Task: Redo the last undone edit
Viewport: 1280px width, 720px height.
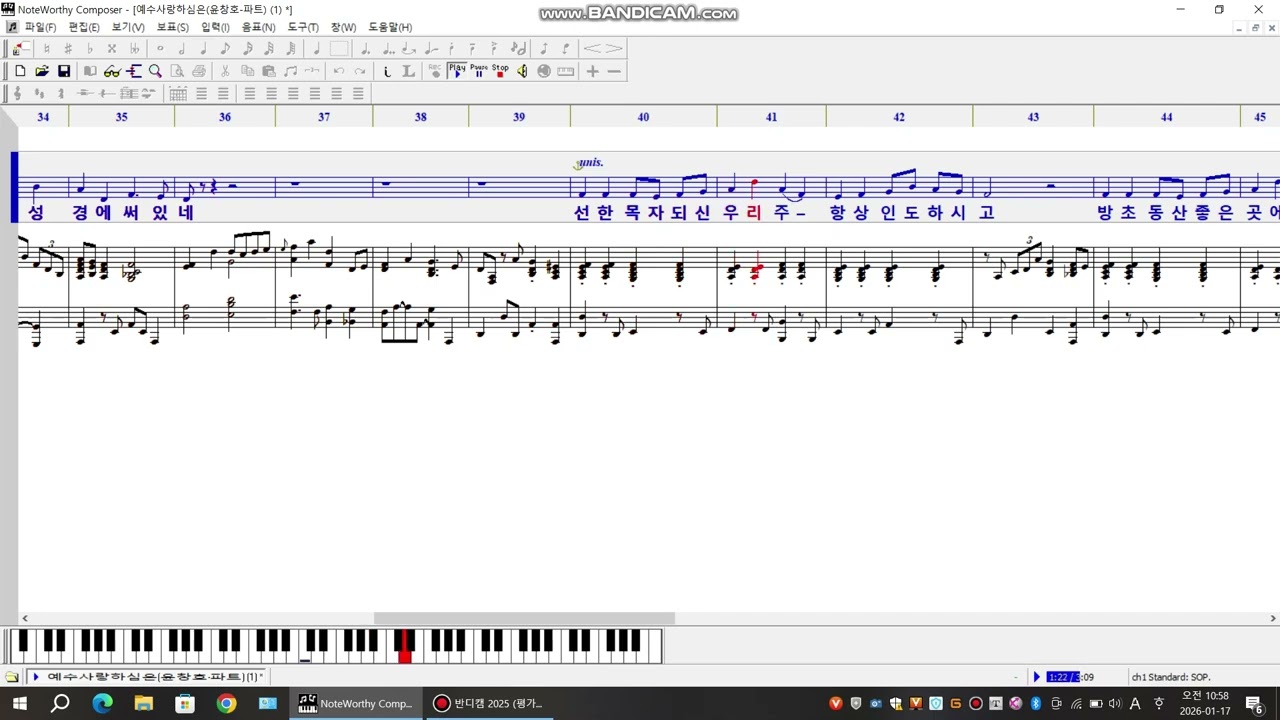Action: (x=361, y=71)
